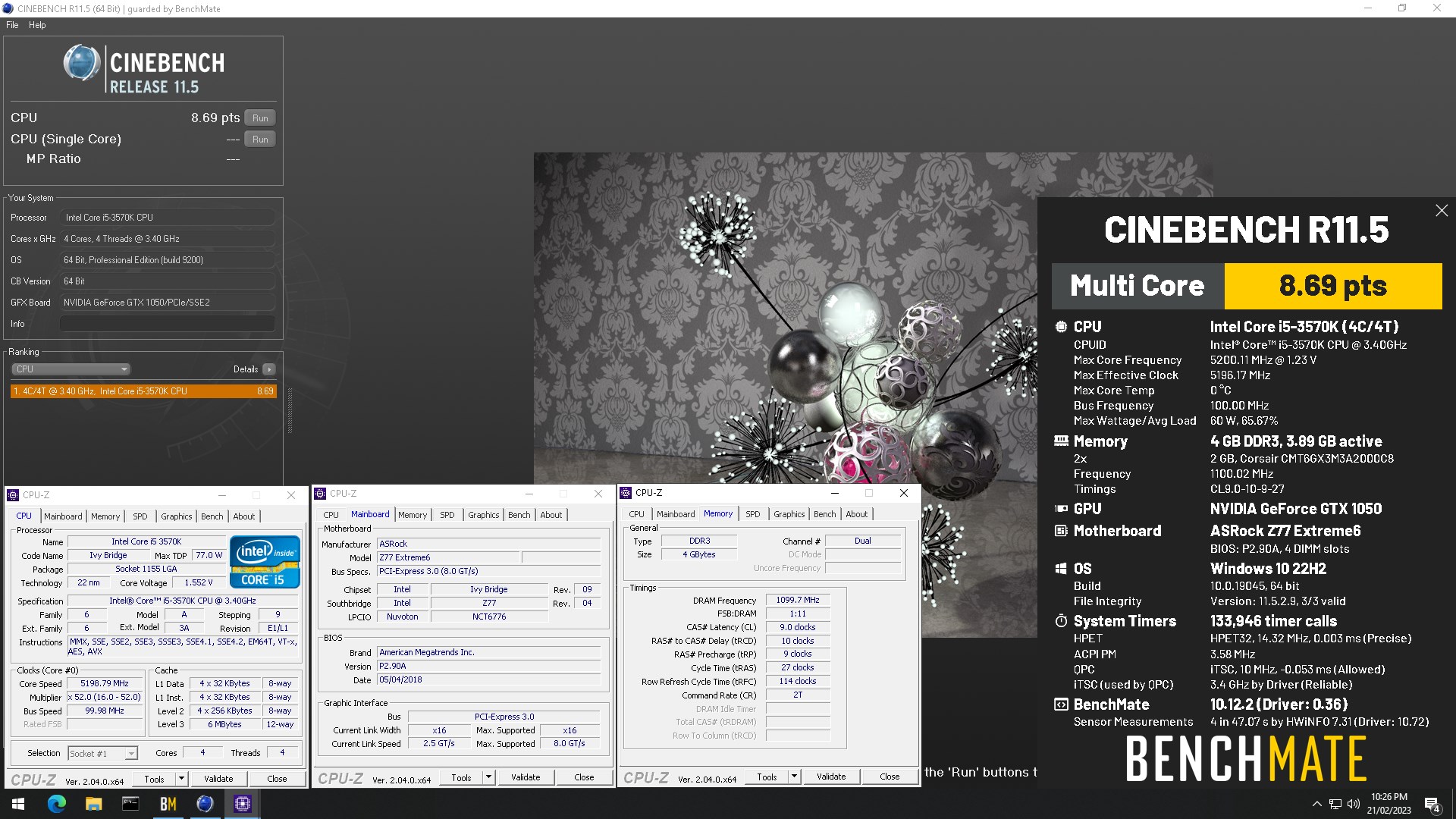Screen dimensions: 1456x819
Task: Open Bench tab in first CPU-Z window
Action: (x=212, y=516)
